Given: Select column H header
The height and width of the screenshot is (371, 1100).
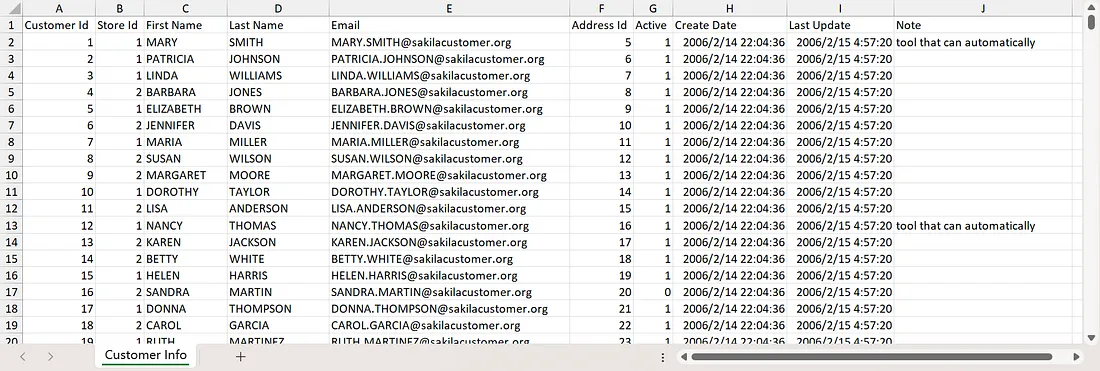Looking at the screenshot, I should (x=730, y=8).
